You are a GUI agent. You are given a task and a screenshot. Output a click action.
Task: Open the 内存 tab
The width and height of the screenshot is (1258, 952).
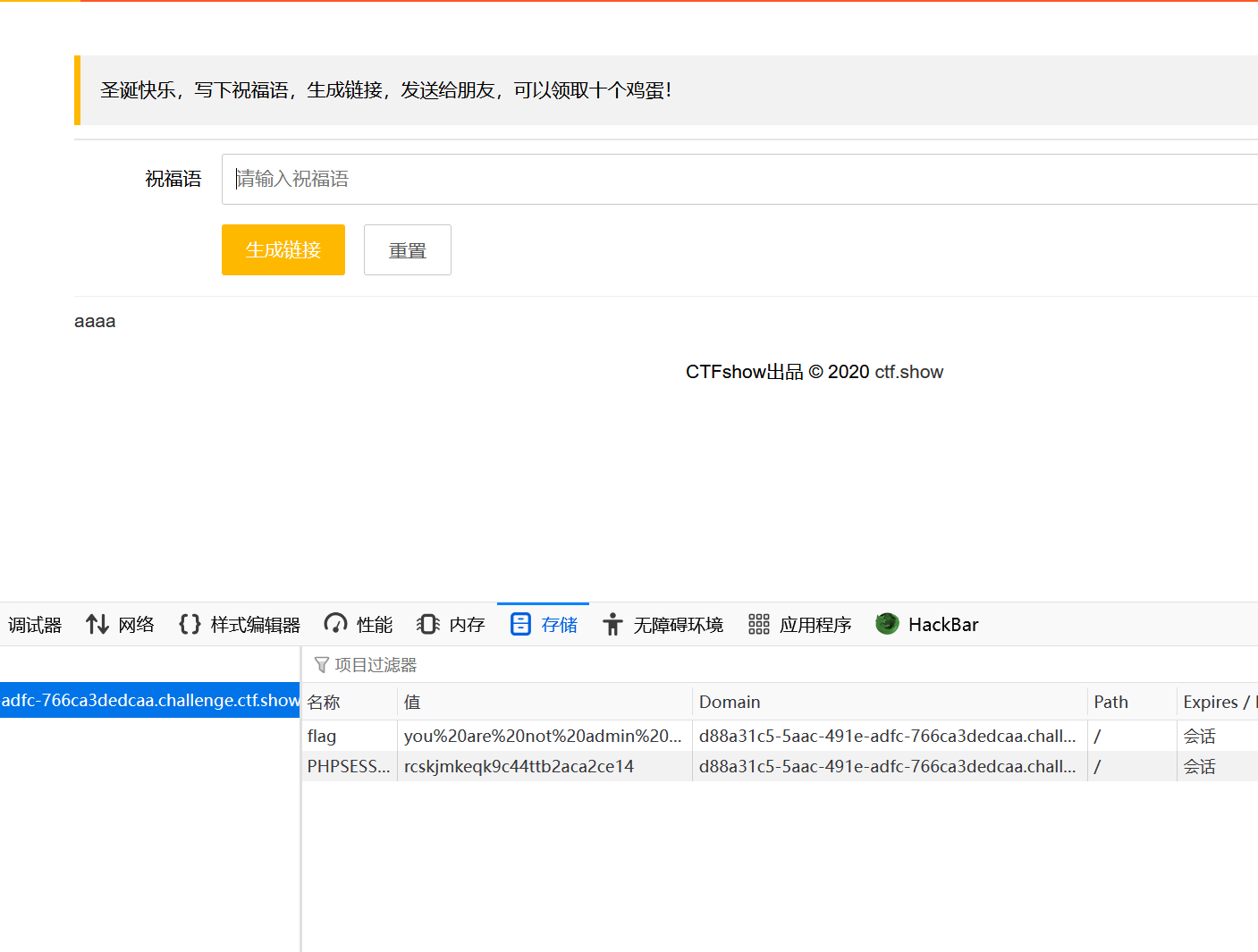point(467,625)
